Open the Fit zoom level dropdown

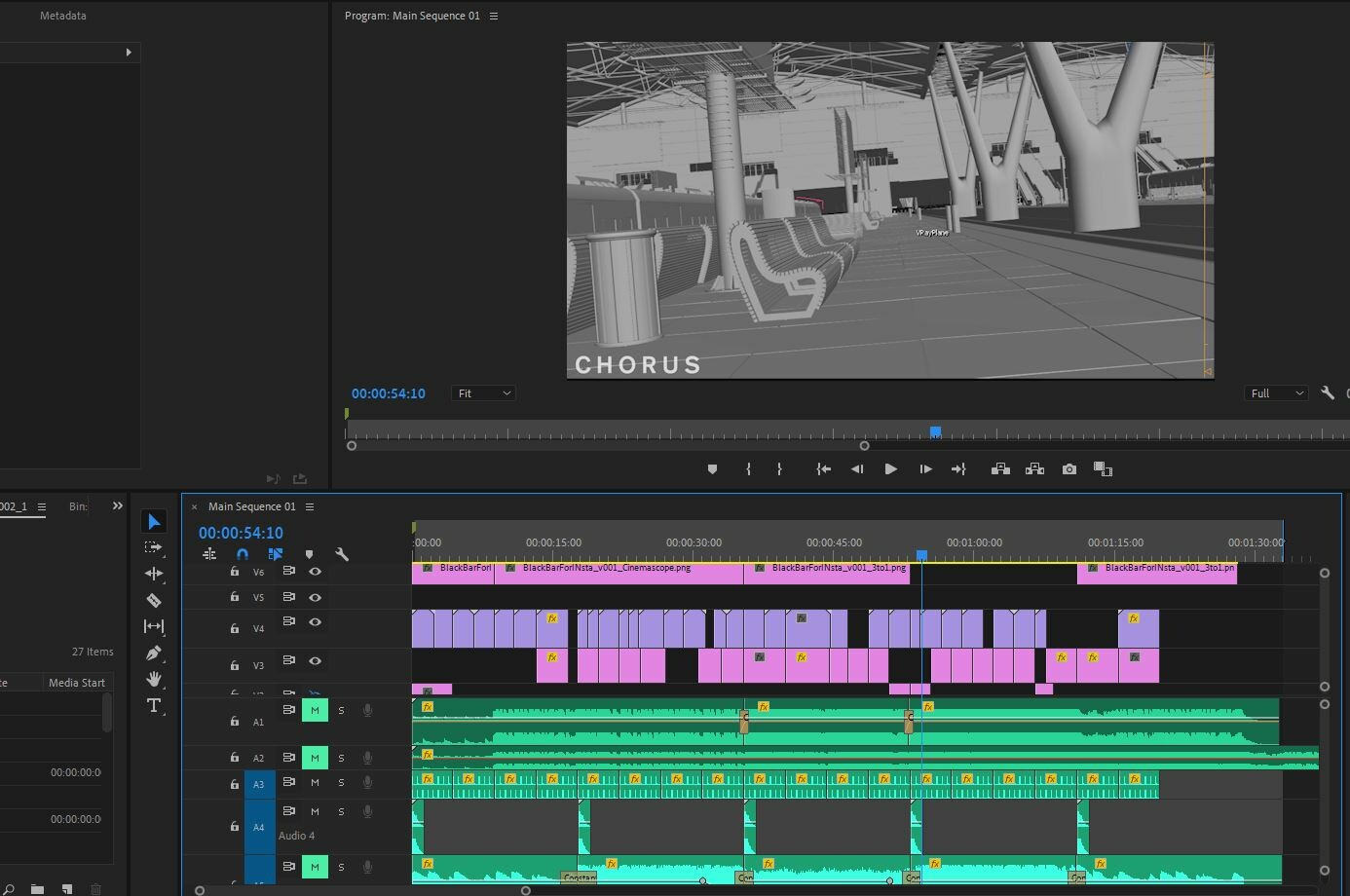[484, 393]
